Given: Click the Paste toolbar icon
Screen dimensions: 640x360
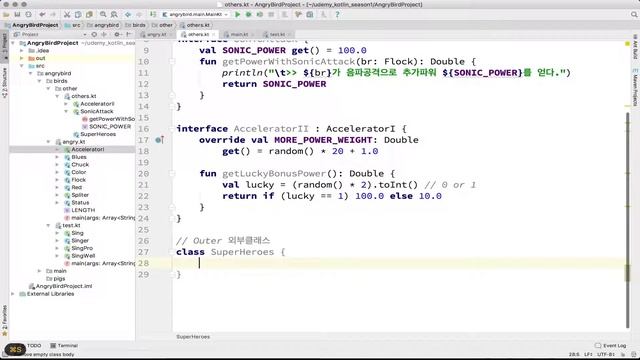Looking at the screenshot, I should (x=89, y=15).
